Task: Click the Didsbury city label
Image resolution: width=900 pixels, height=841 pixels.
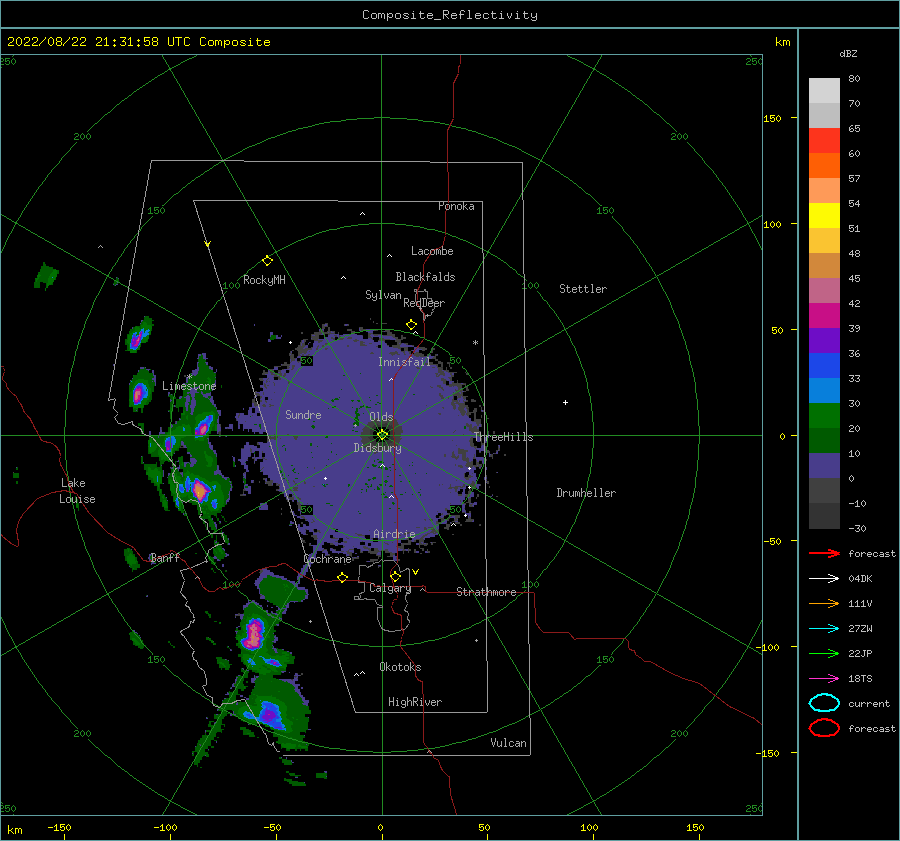Action: click(377, 448)
